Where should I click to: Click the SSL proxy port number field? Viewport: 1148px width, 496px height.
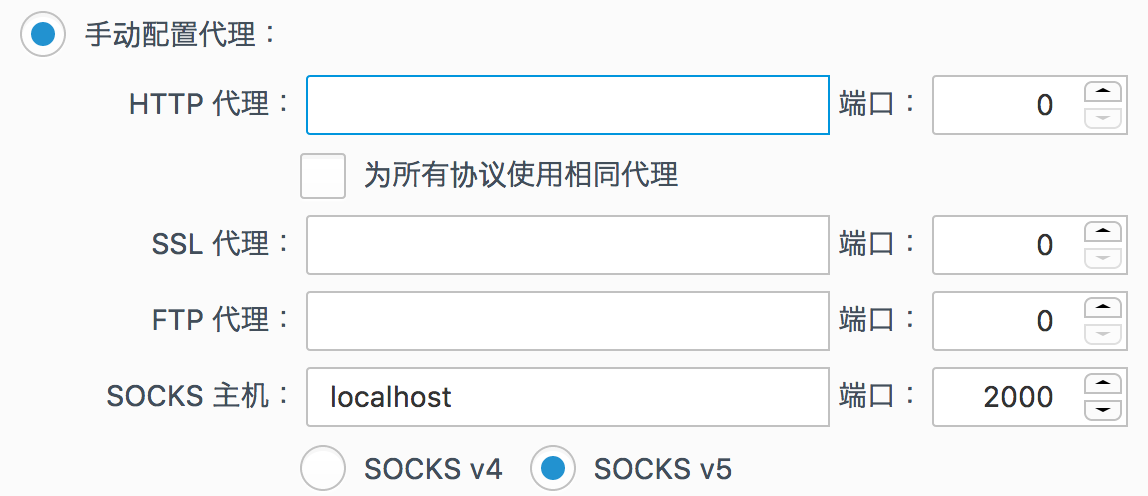[x=1006, y=245]
